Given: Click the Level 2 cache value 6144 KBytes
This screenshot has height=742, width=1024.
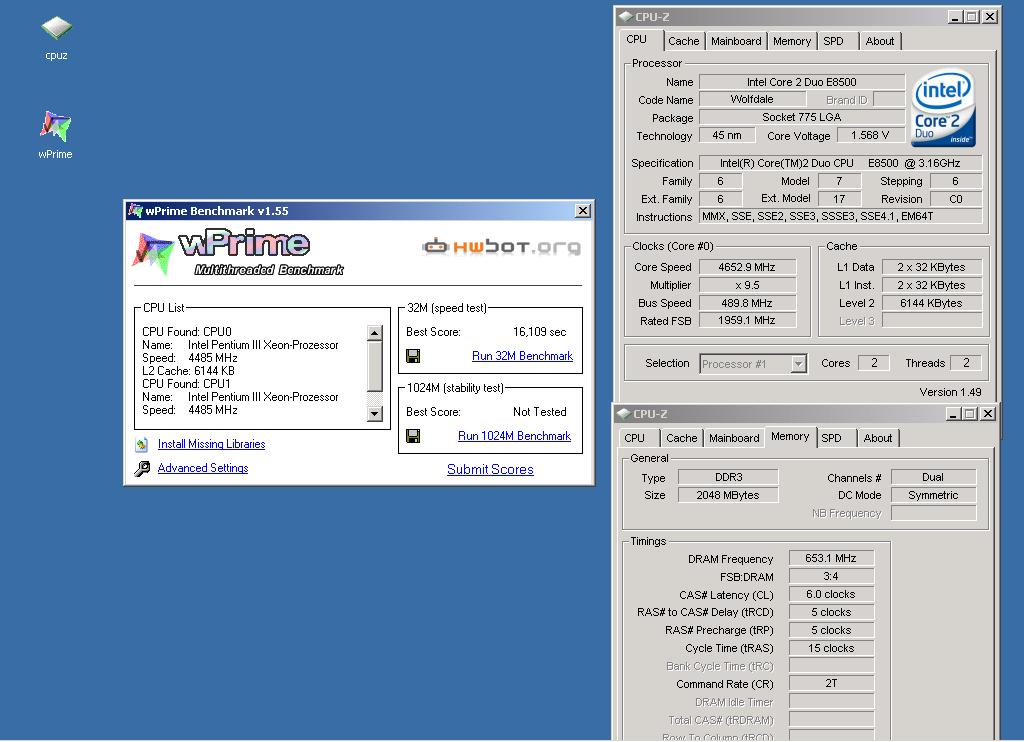Looking at the screenshot, I should pos(932,303).
